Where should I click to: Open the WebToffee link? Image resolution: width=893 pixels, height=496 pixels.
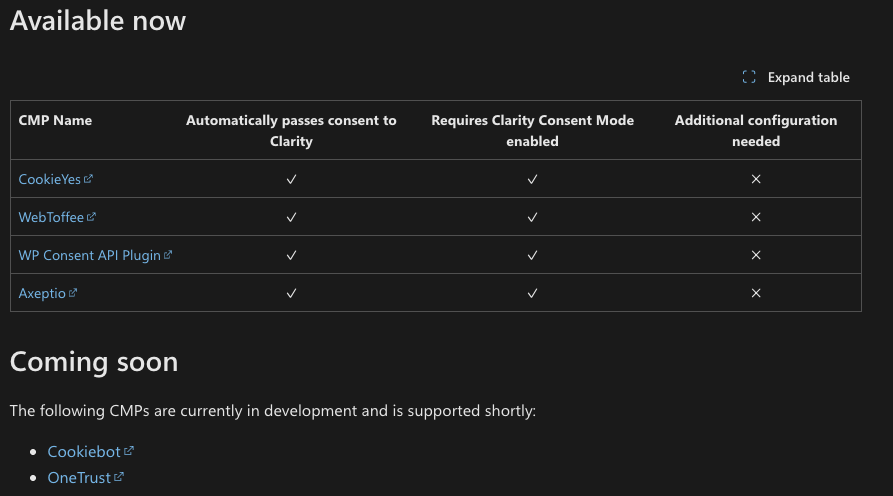coord(51,217)
